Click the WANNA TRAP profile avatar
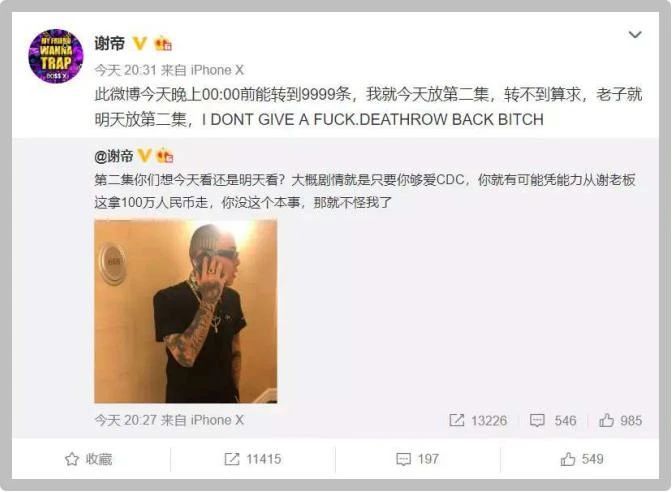Image resolution: width=672 pixels, height=492 pixels. pos(56,56)
